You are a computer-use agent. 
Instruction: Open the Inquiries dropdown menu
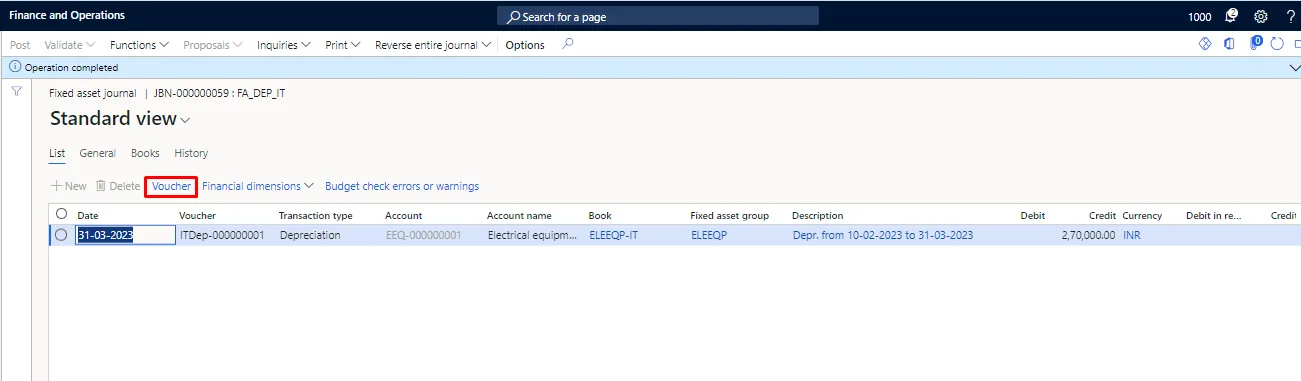click(284, 45)
